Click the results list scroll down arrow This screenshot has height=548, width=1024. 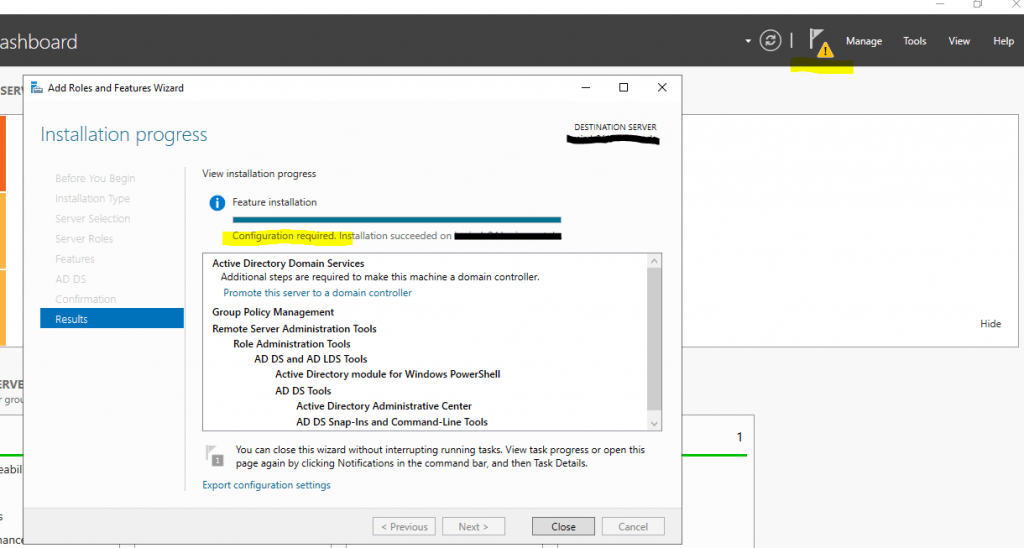654,424
